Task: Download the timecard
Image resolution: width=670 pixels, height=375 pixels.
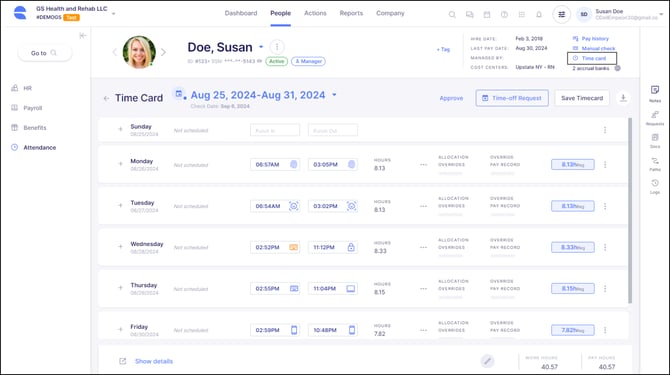Action: coord(623,98)
